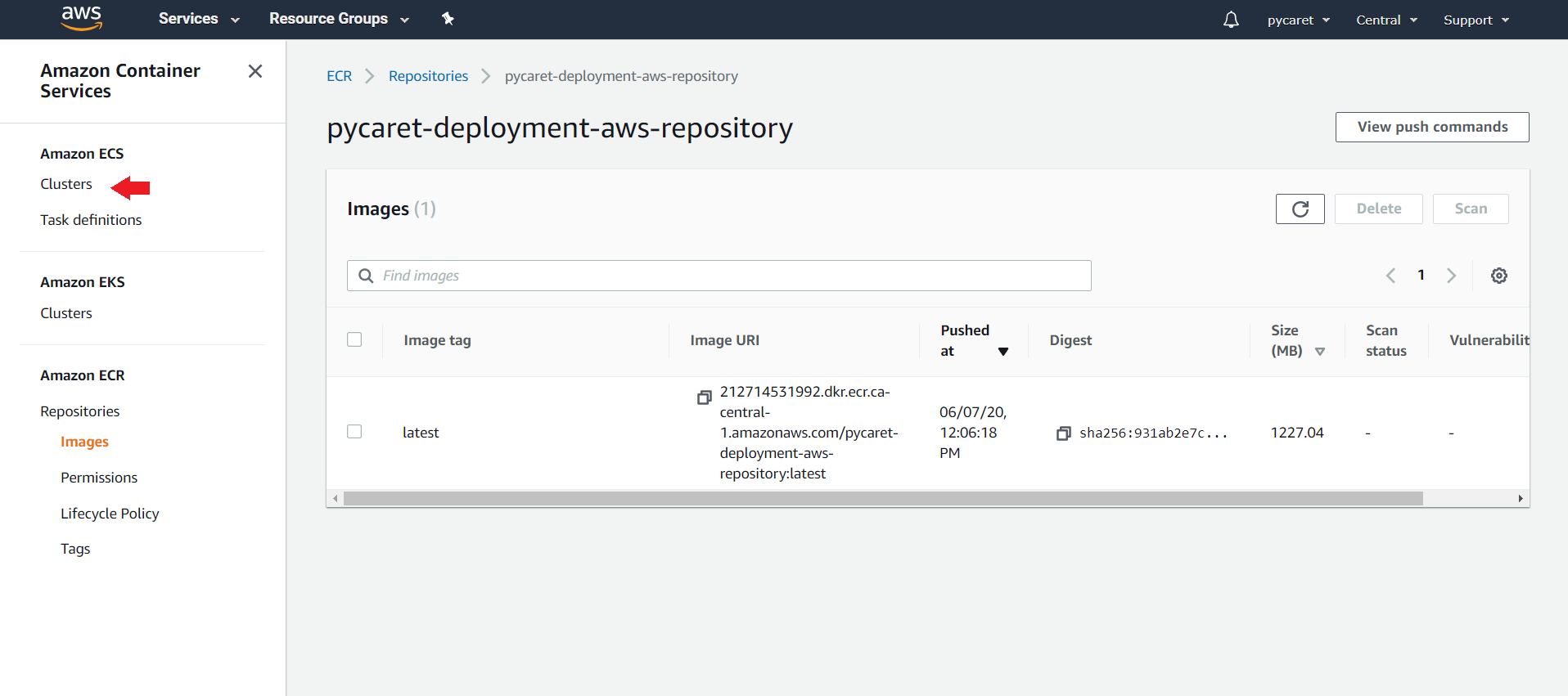Follow the Repositories breadcrumb link
The width and height of the screenshot is (1568, 696).
(x=428, y=76)
